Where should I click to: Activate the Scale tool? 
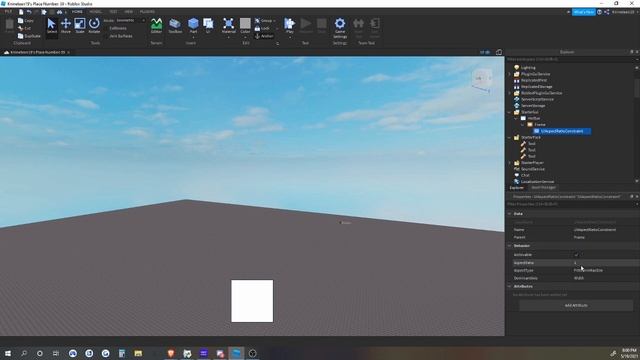(x=80, y=26)
